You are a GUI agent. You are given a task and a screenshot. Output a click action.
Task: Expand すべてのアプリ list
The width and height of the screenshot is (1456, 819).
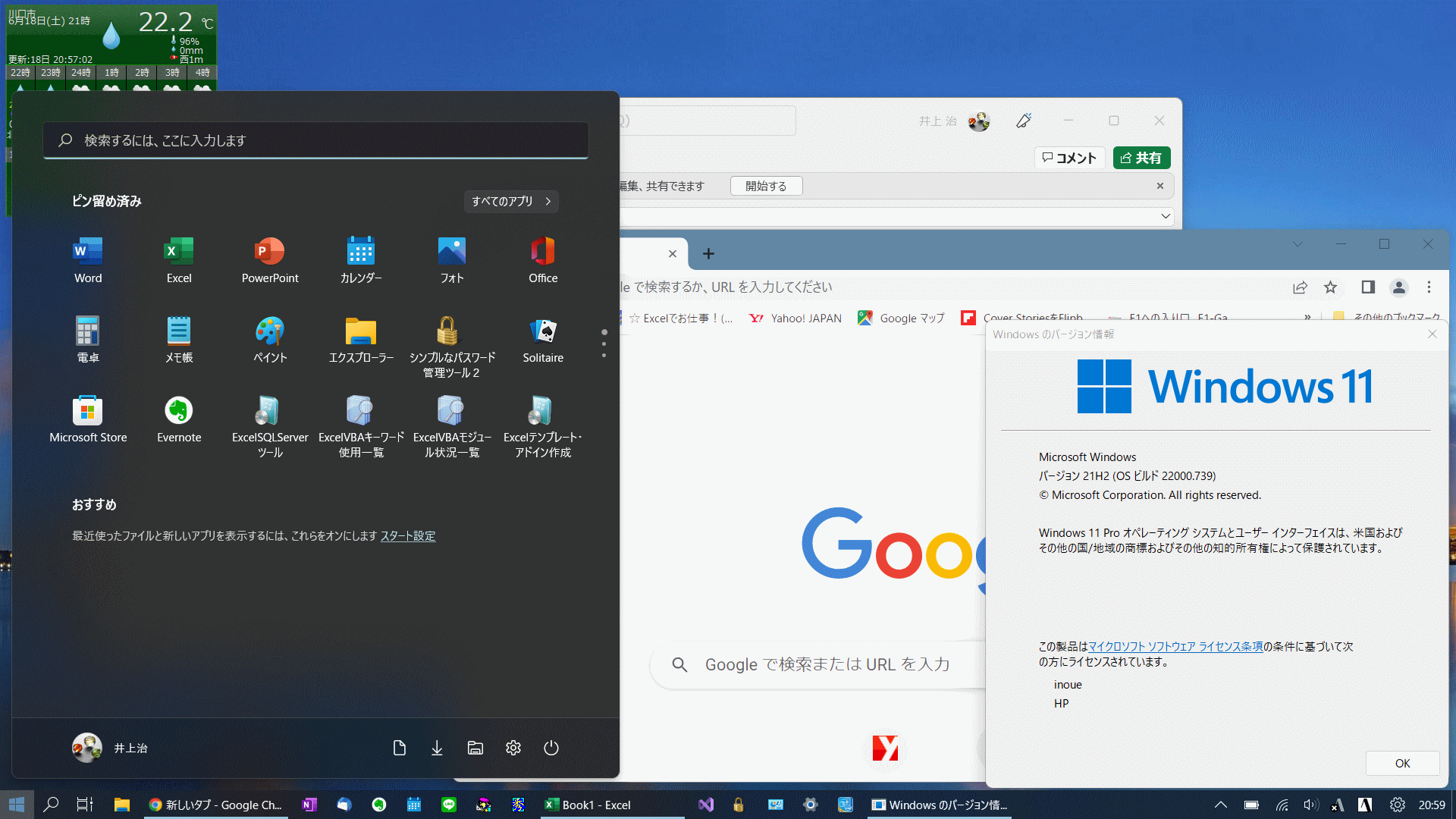pyautogui.click(x=511, y=201)
